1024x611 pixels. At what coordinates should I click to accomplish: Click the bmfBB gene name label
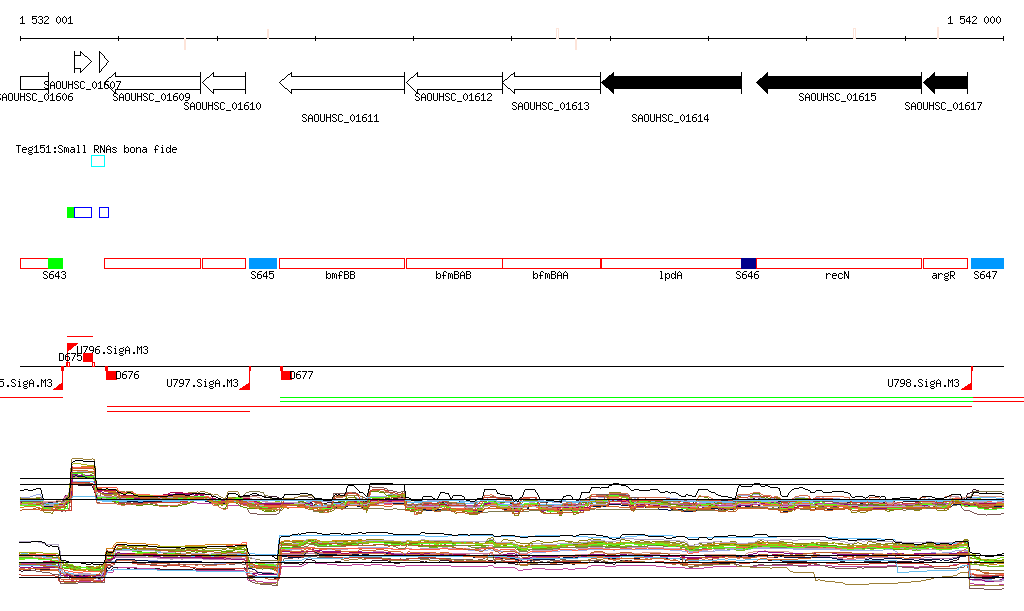click(340, 275)
